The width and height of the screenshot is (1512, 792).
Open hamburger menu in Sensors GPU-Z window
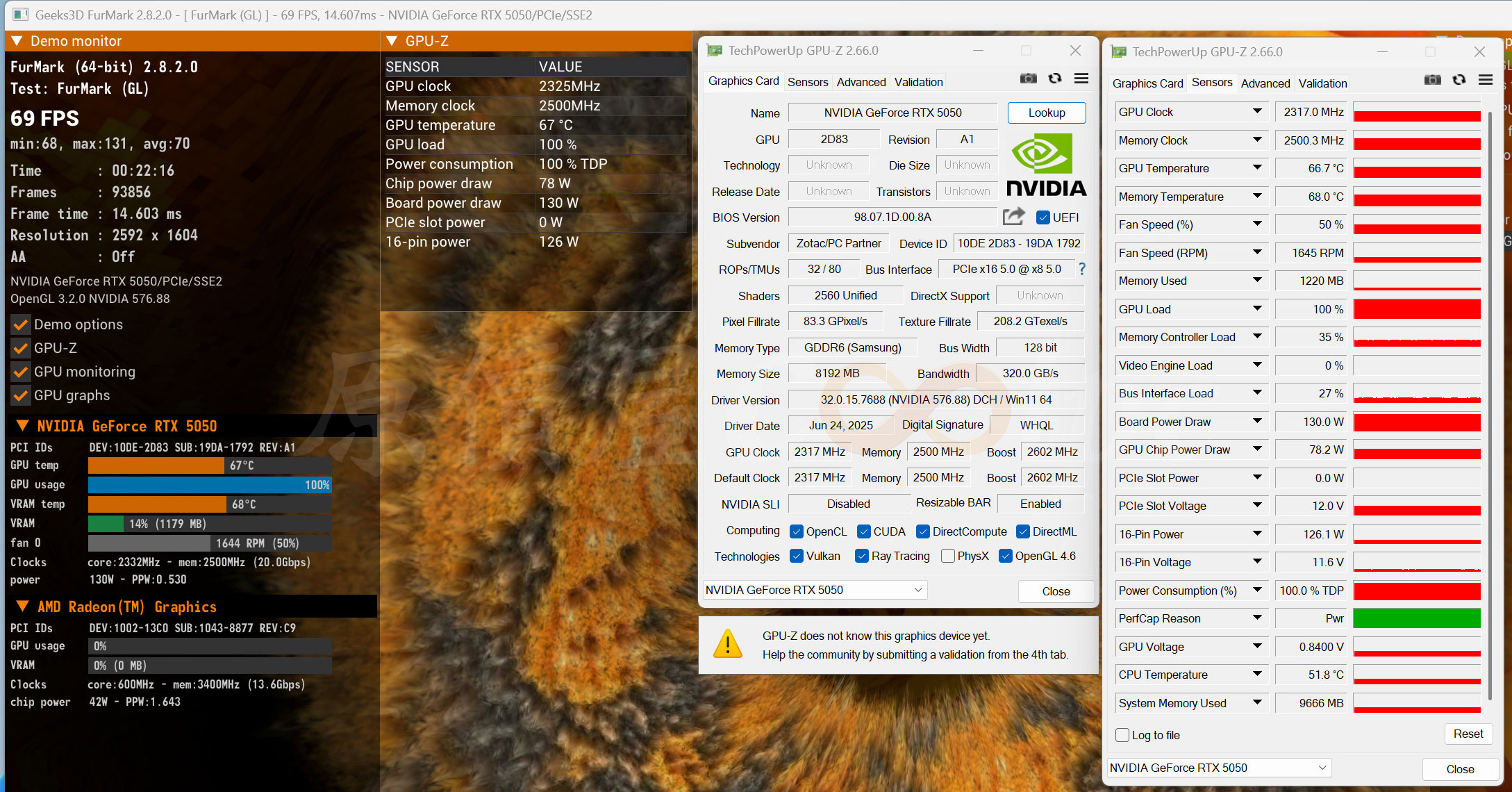coord(1485,80)
